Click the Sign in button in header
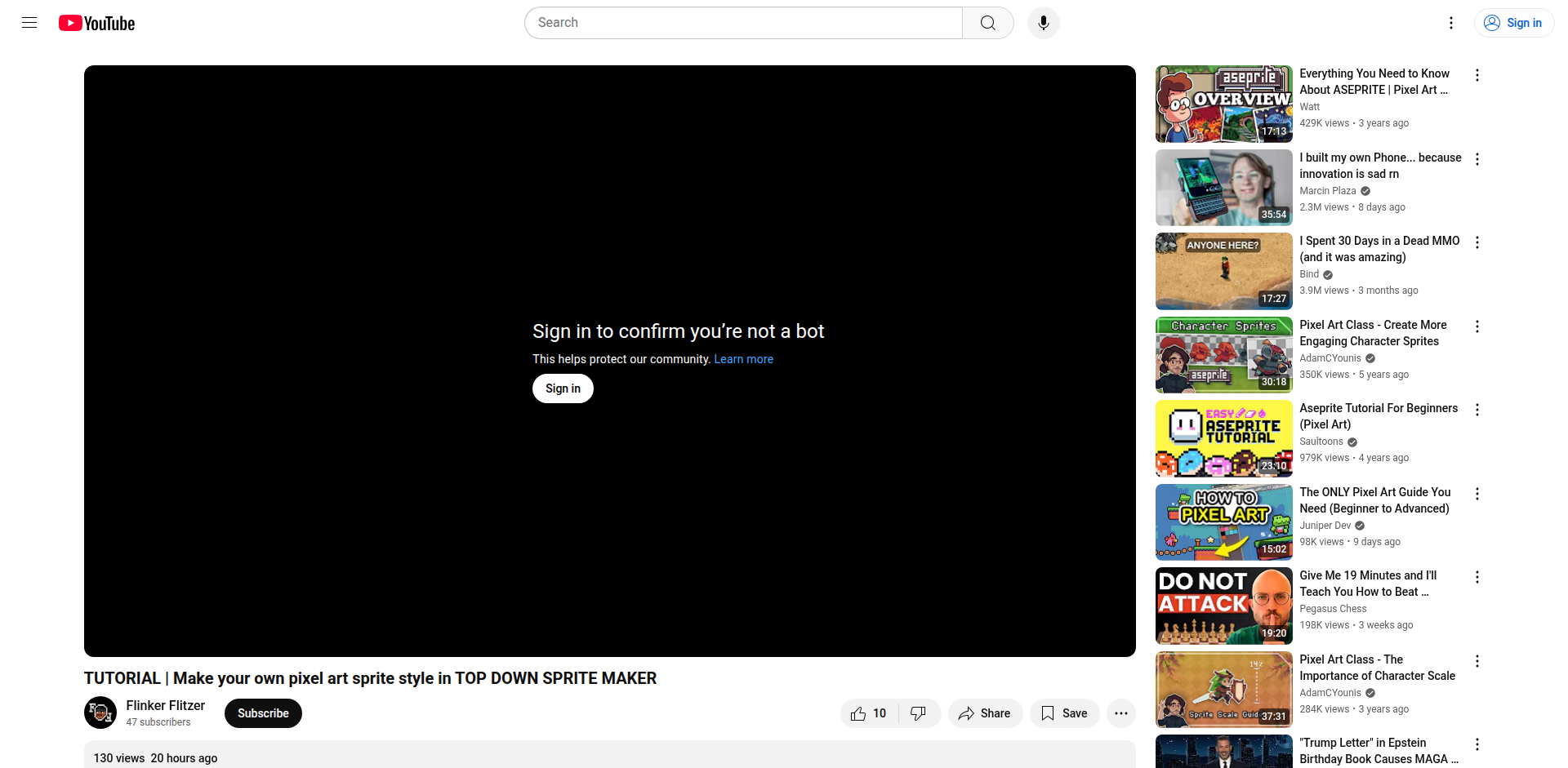Screen dimensions: 1568x768 (x=1513, y=23)
